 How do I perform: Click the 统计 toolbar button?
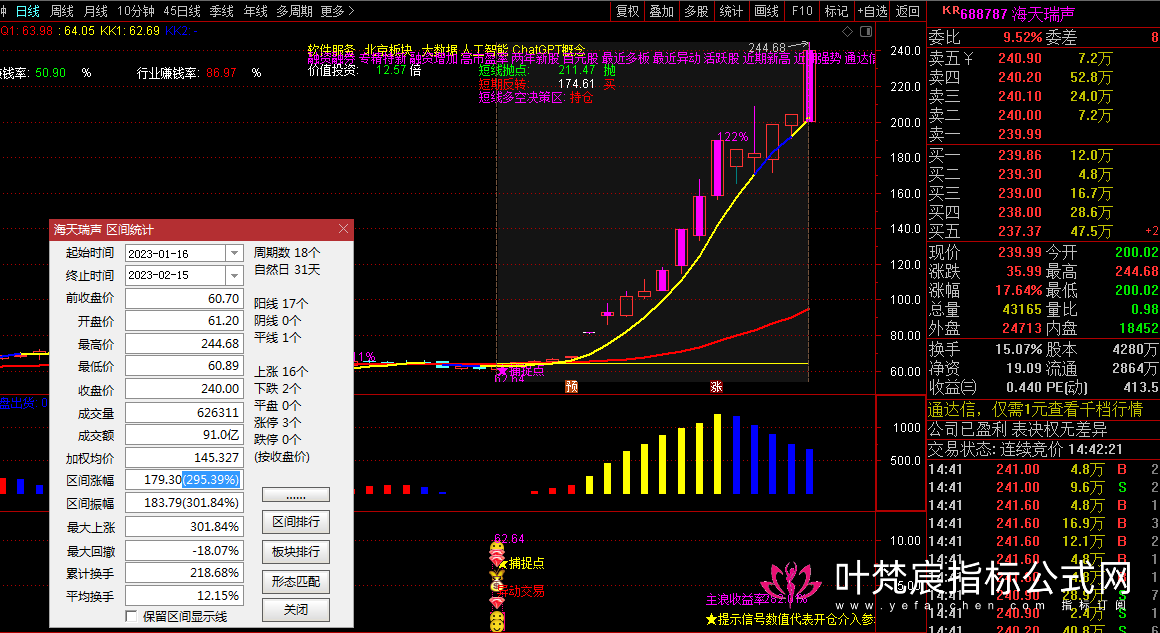(731, 10)
